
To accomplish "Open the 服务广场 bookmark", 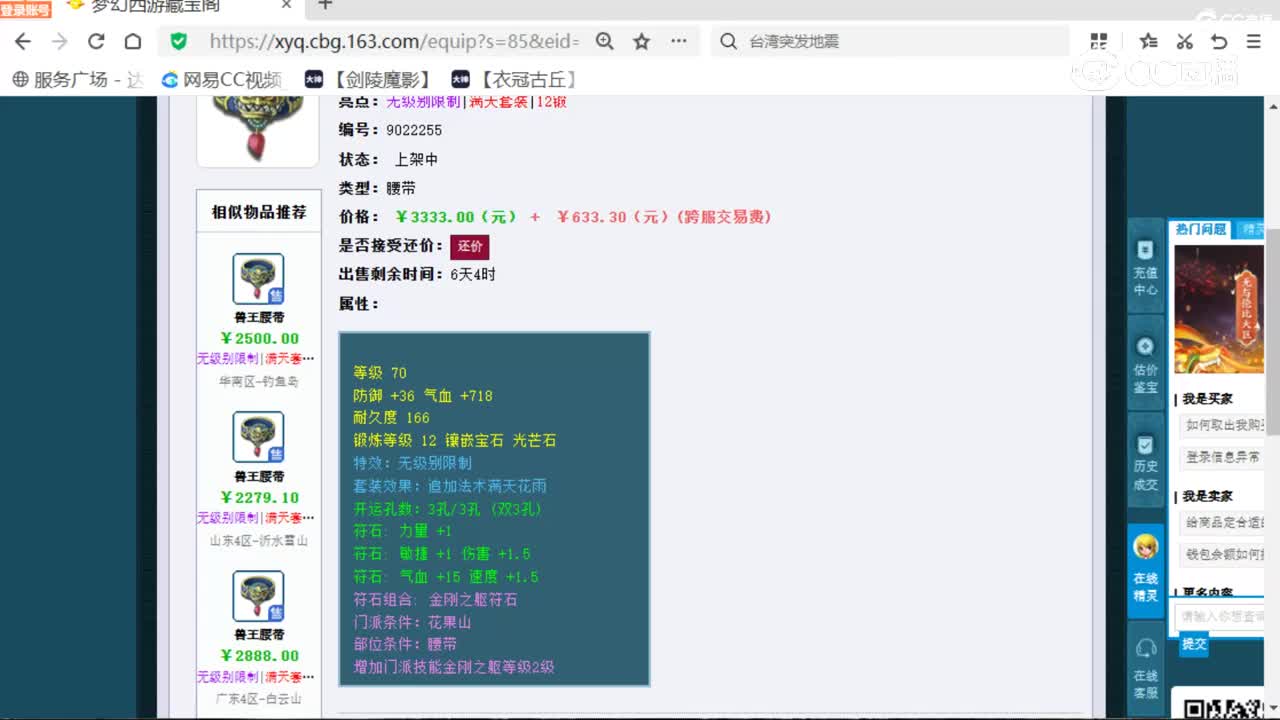I will [79, 80].
